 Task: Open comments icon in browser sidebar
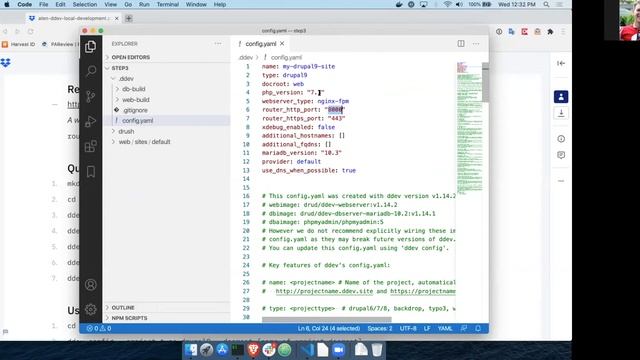click(561, 155)
